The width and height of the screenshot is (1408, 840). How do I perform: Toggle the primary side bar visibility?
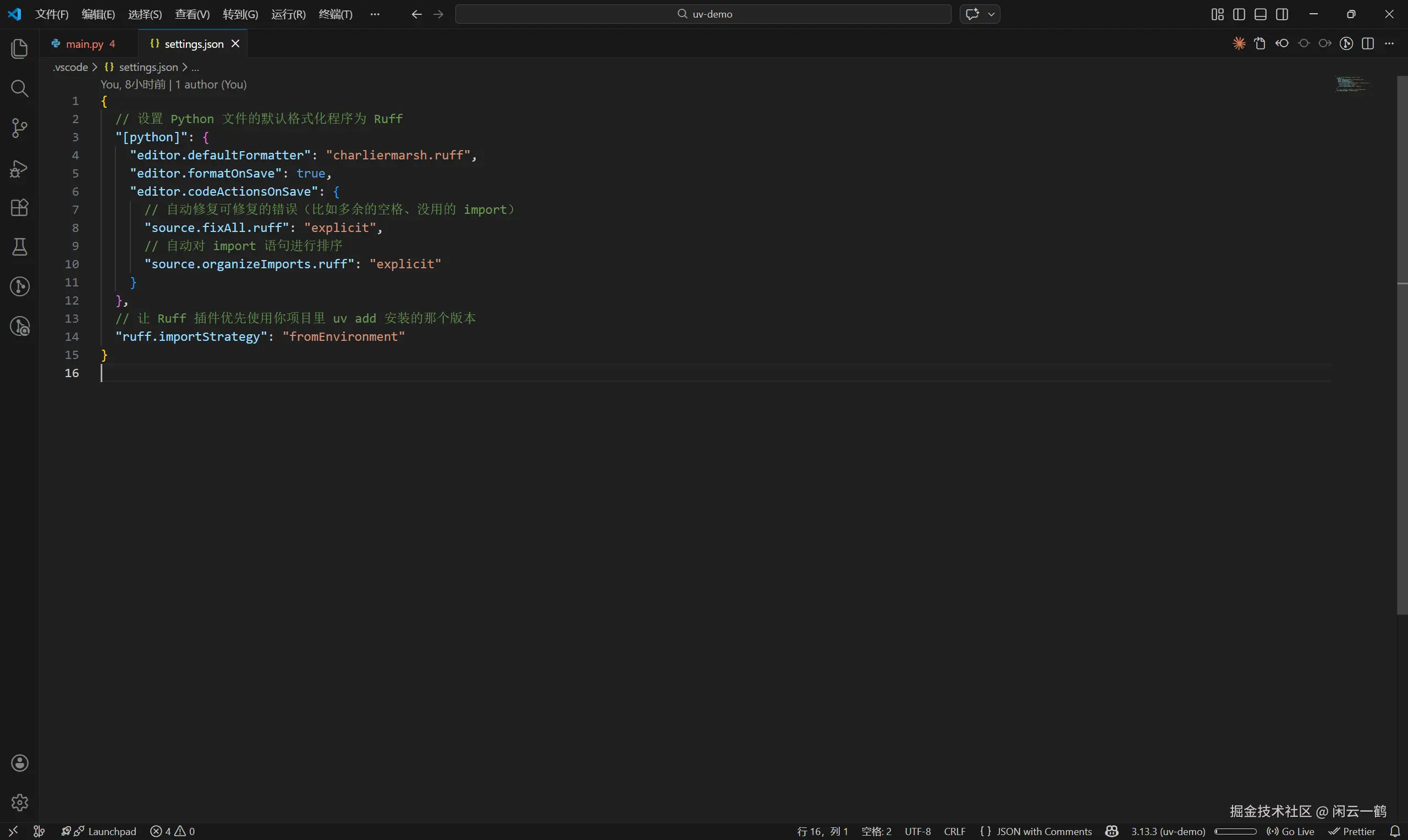tap(1239, 14)
